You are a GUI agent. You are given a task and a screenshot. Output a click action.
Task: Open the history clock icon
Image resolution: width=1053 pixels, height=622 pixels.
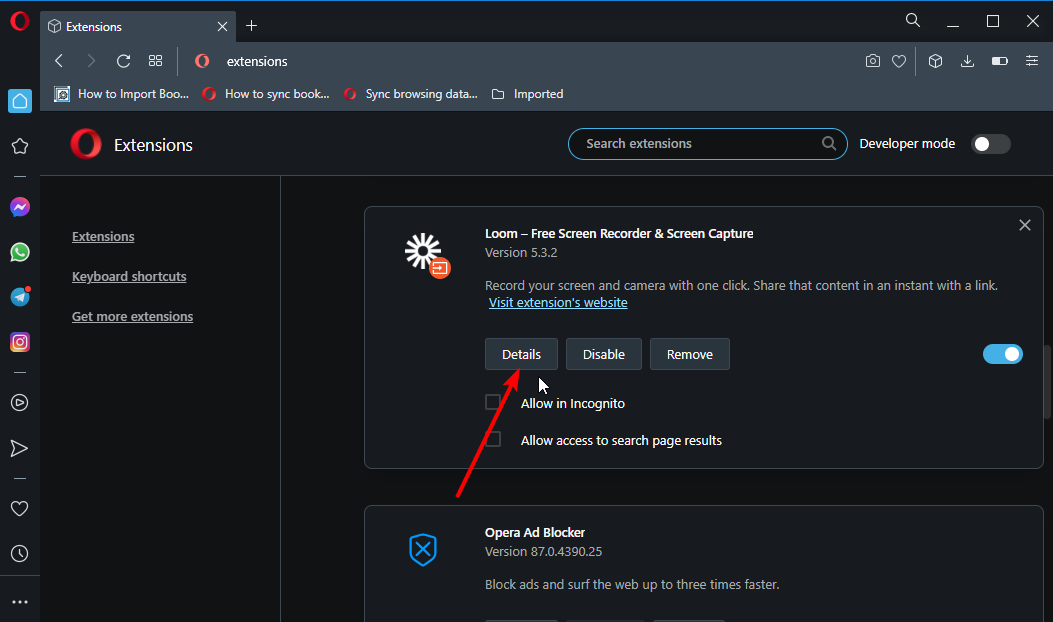(x=19, y=553)
